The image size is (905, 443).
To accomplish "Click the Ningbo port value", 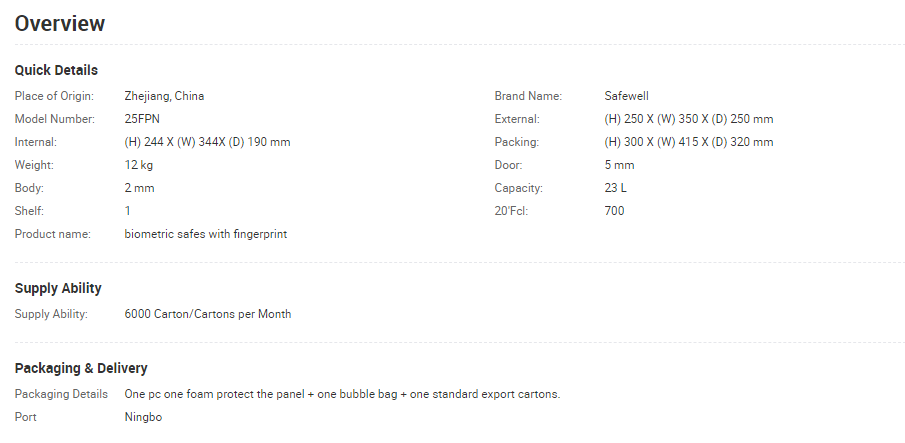I will (143, 417).
